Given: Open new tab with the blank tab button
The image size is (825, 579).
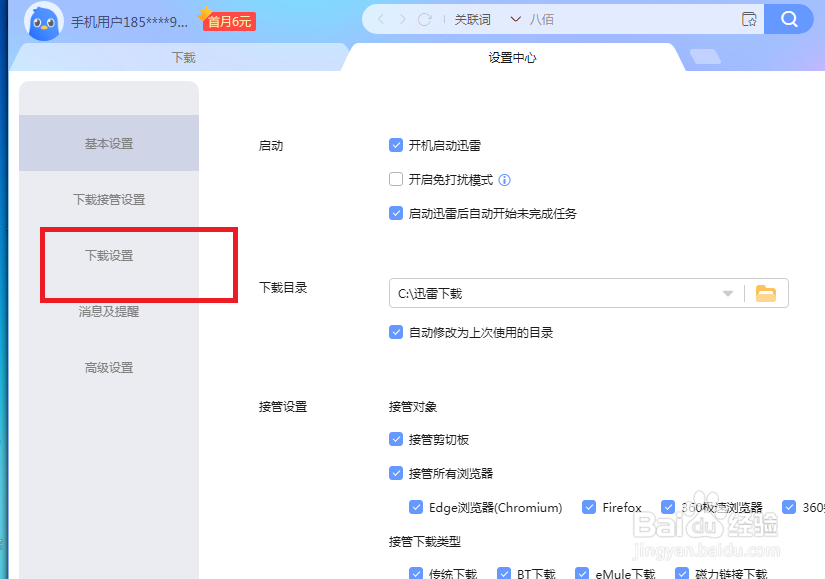Looking at the screenshot, I should click(x=705, y=57).
